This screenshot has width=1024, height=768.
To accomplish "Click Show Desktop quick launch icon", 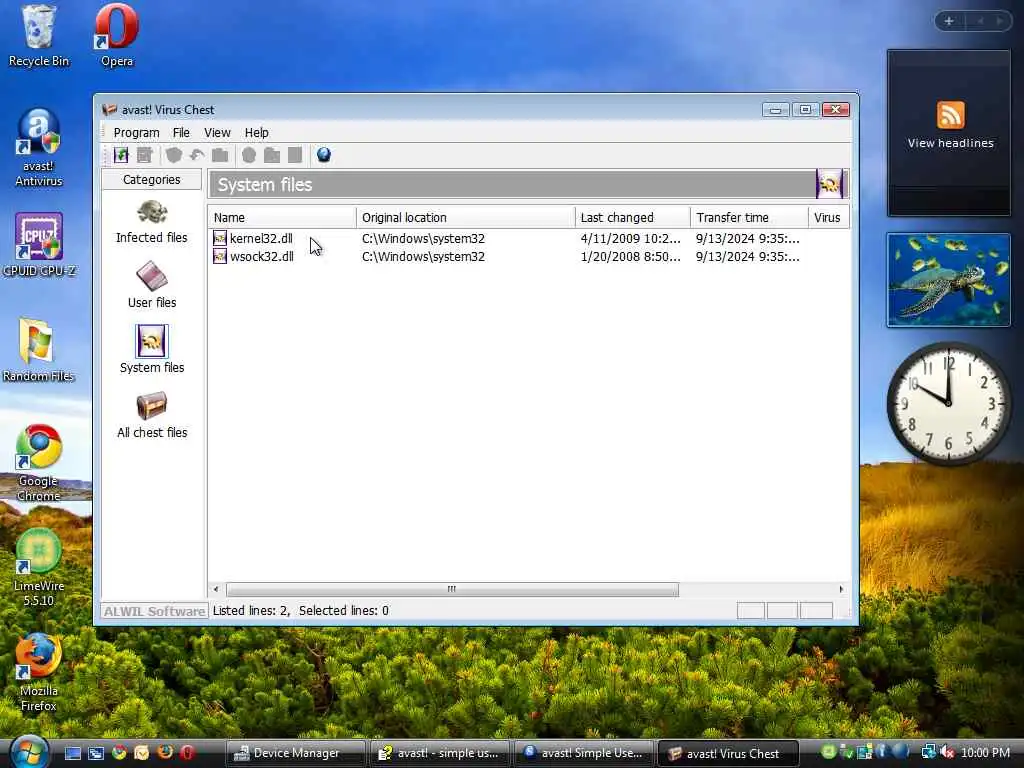I will pyautogui.click(x=72, y=753).
